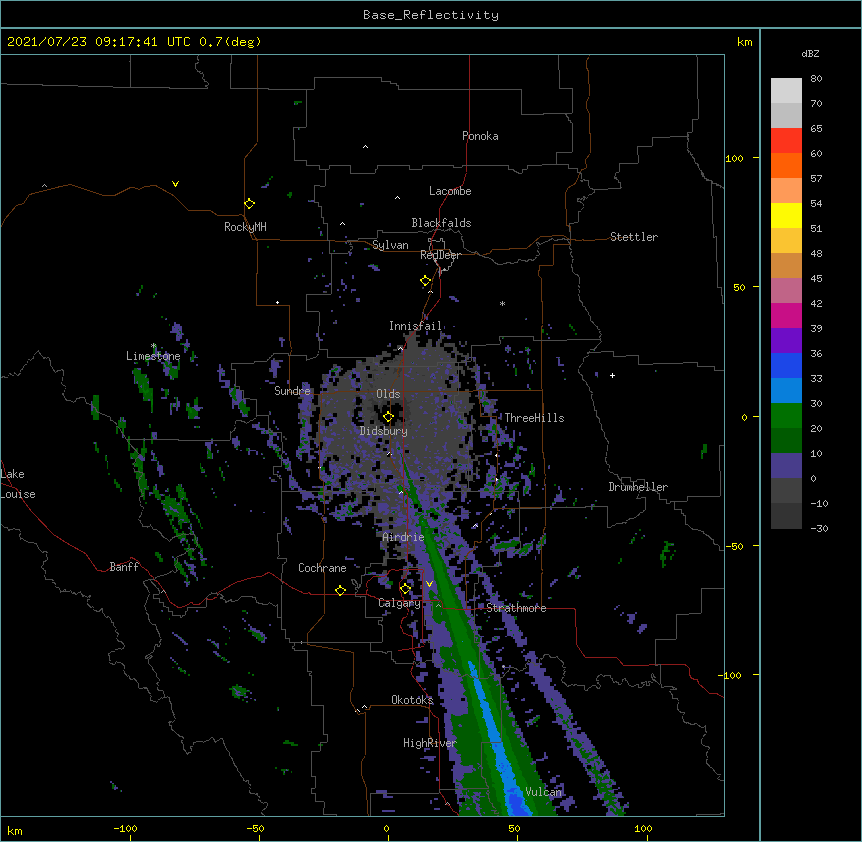This screenshot has height=842, width=862.
Task: Click the yellow diamond marker near RockyMH
Action: 249,204
